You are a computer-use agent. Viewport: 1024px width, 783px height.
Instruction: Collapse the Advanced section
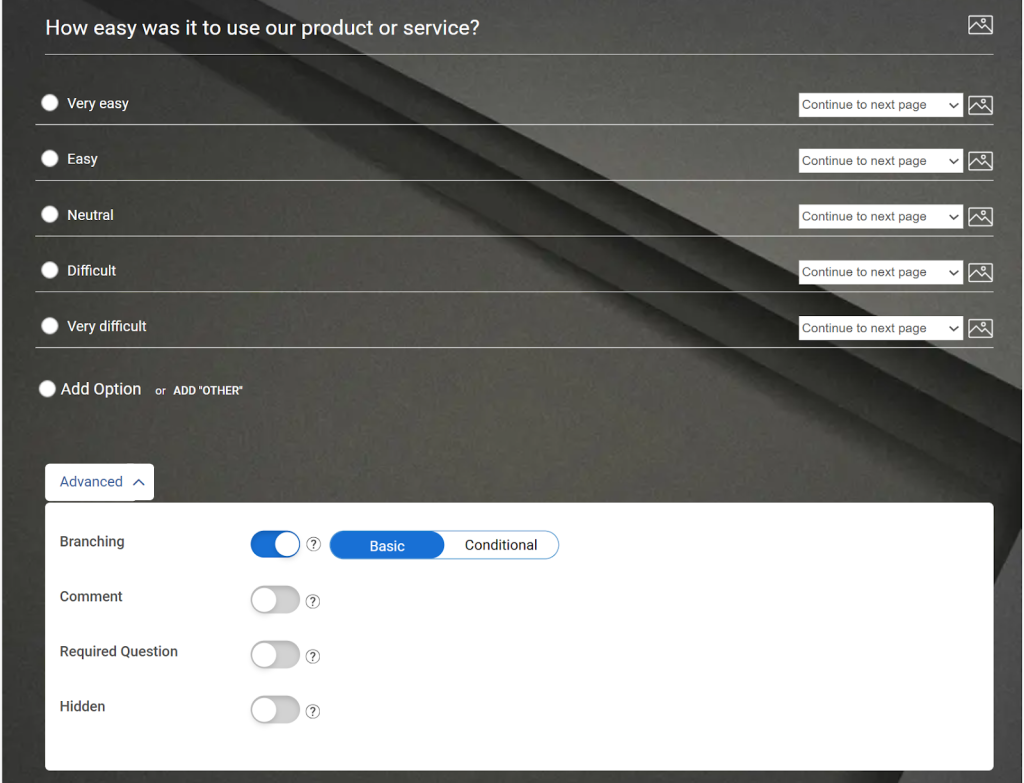click(x=99, y=481)
